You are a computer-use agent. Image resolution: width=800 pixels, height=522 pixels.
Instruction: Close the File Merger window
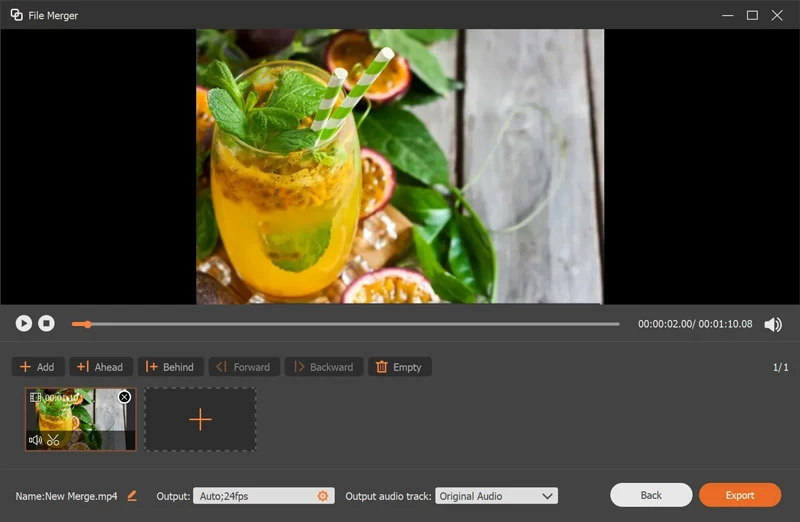click(x=777, y=15)
